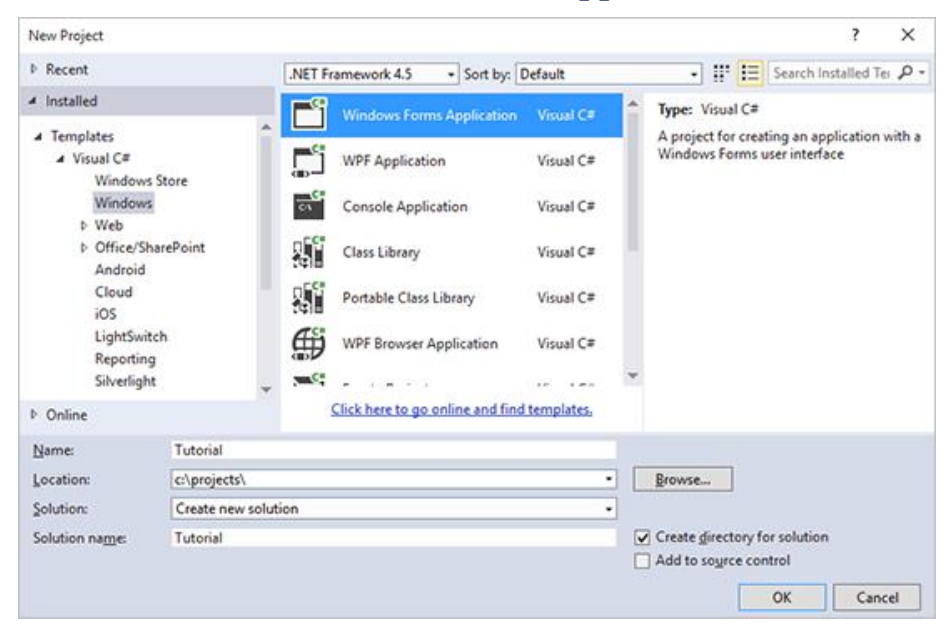Choose the WPF Browser Application globe icon
Viewport: 947px width, 627px height.
tap(307, 344)
